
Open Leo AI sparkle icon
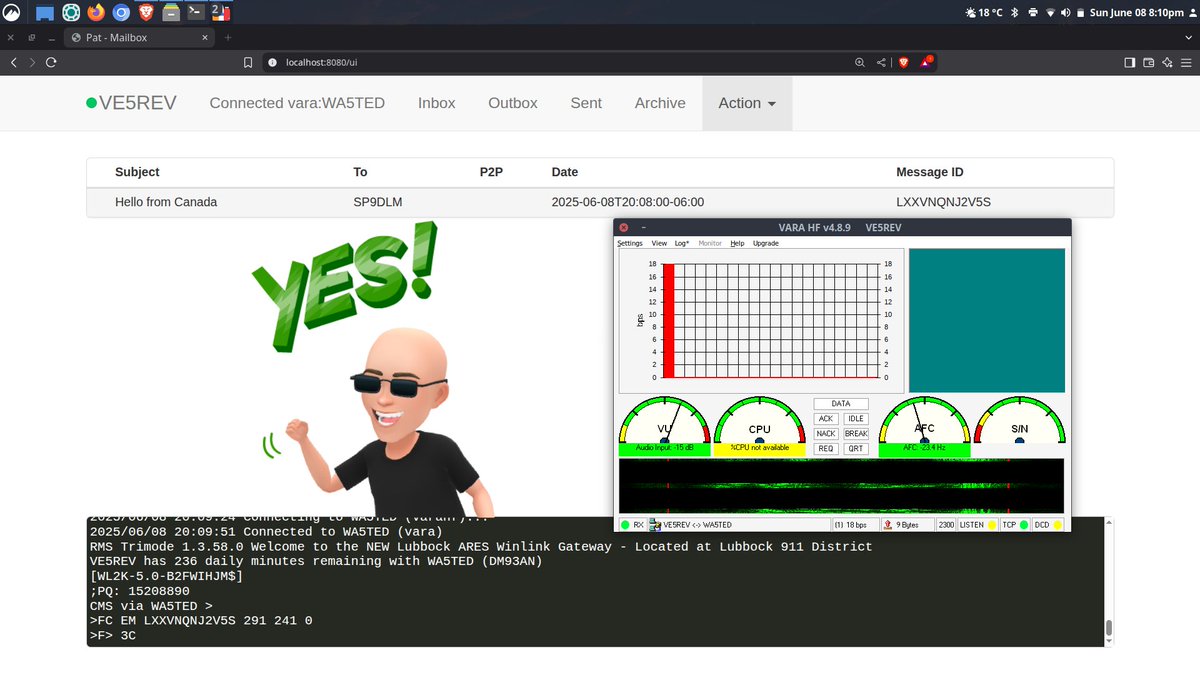(x=1166, y=62)
